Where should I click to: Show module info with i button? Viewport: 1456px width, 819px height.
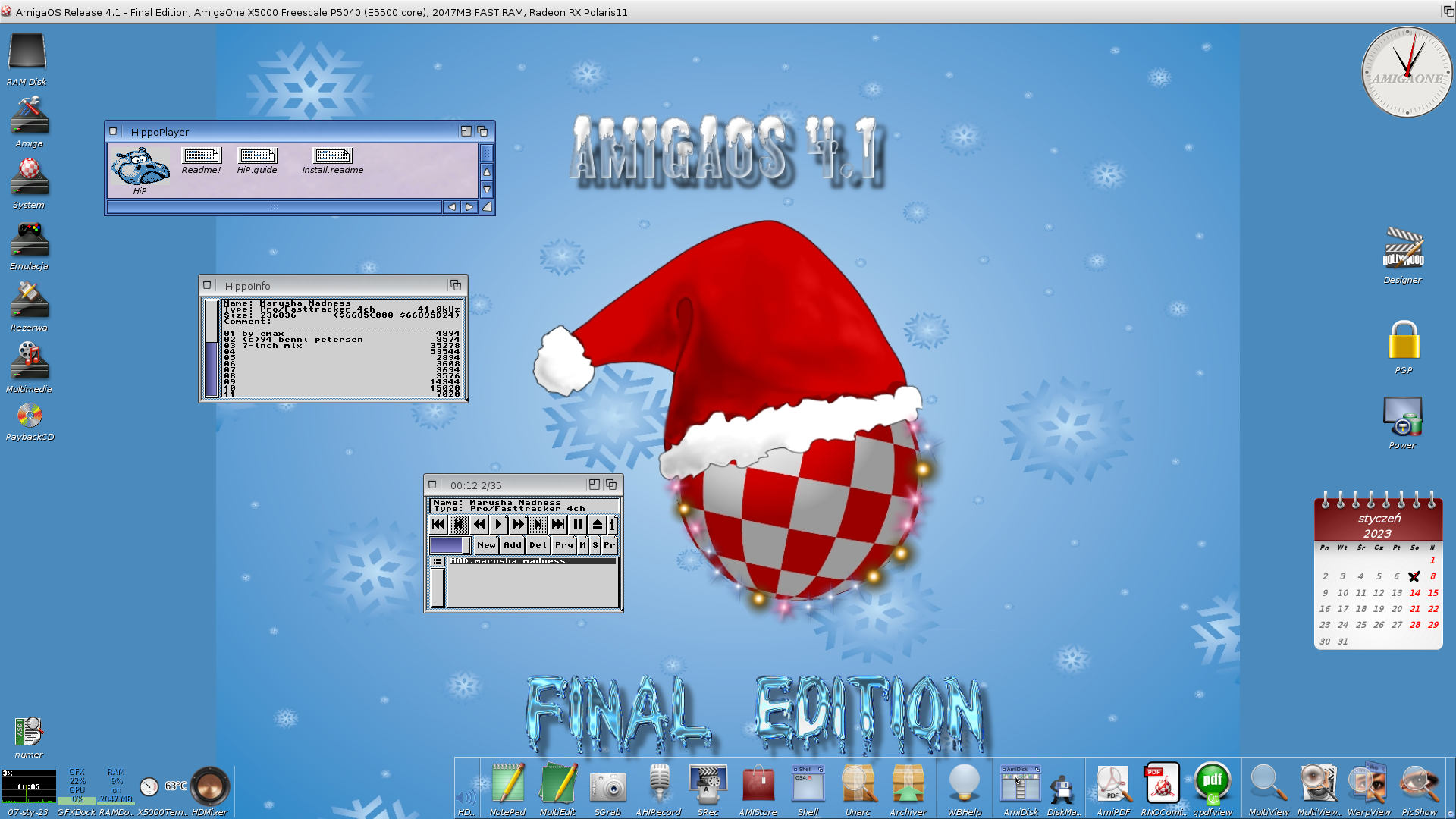pyautogui.click(x=613, y=524)
